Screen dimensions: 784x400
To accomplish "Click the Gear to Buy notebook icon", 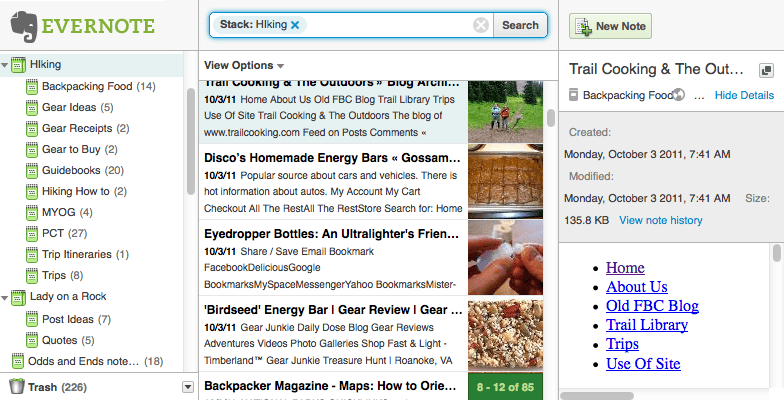I will point(32,150).
